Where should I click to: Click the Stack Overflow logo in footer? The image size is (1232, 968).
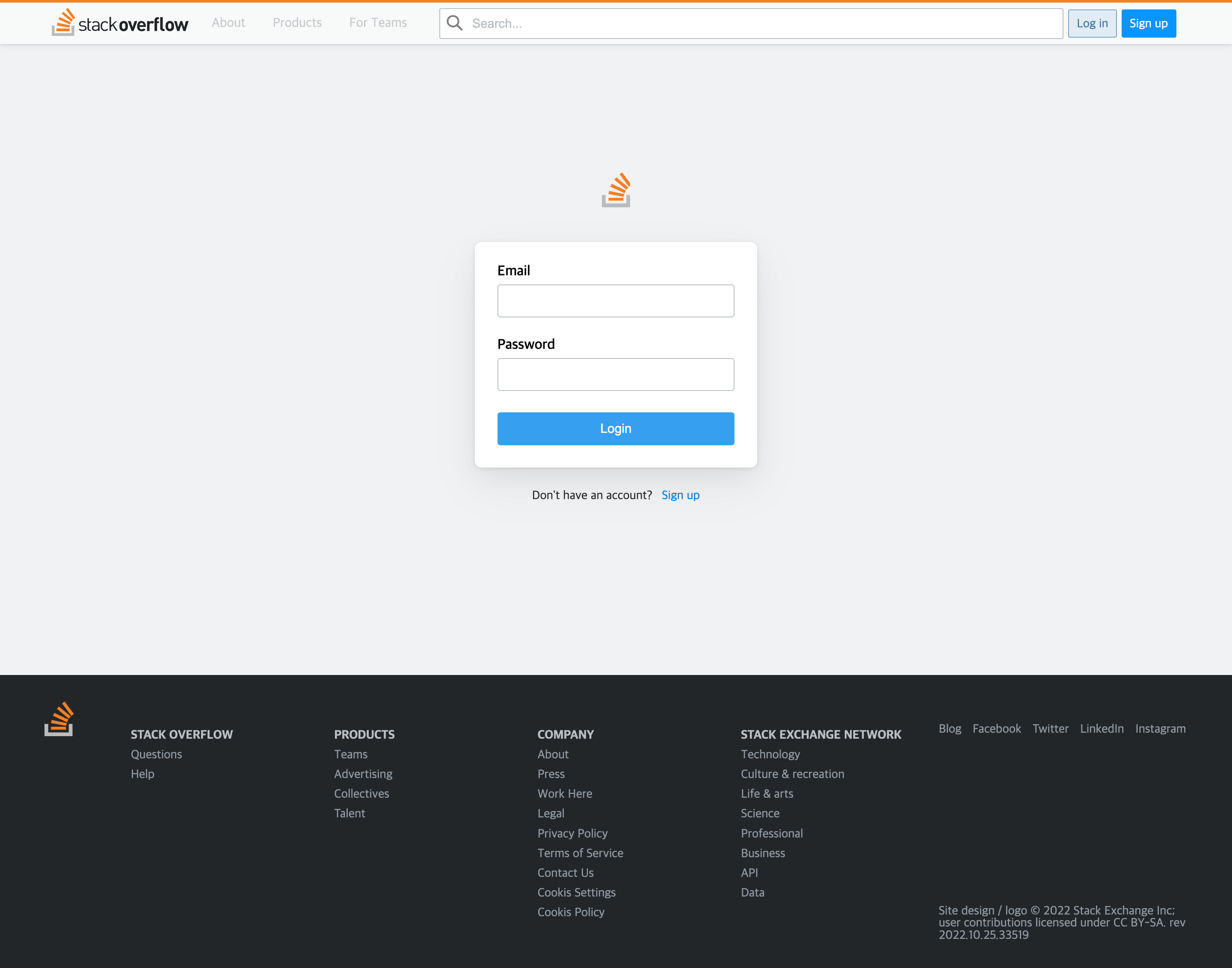pos(59,719)
